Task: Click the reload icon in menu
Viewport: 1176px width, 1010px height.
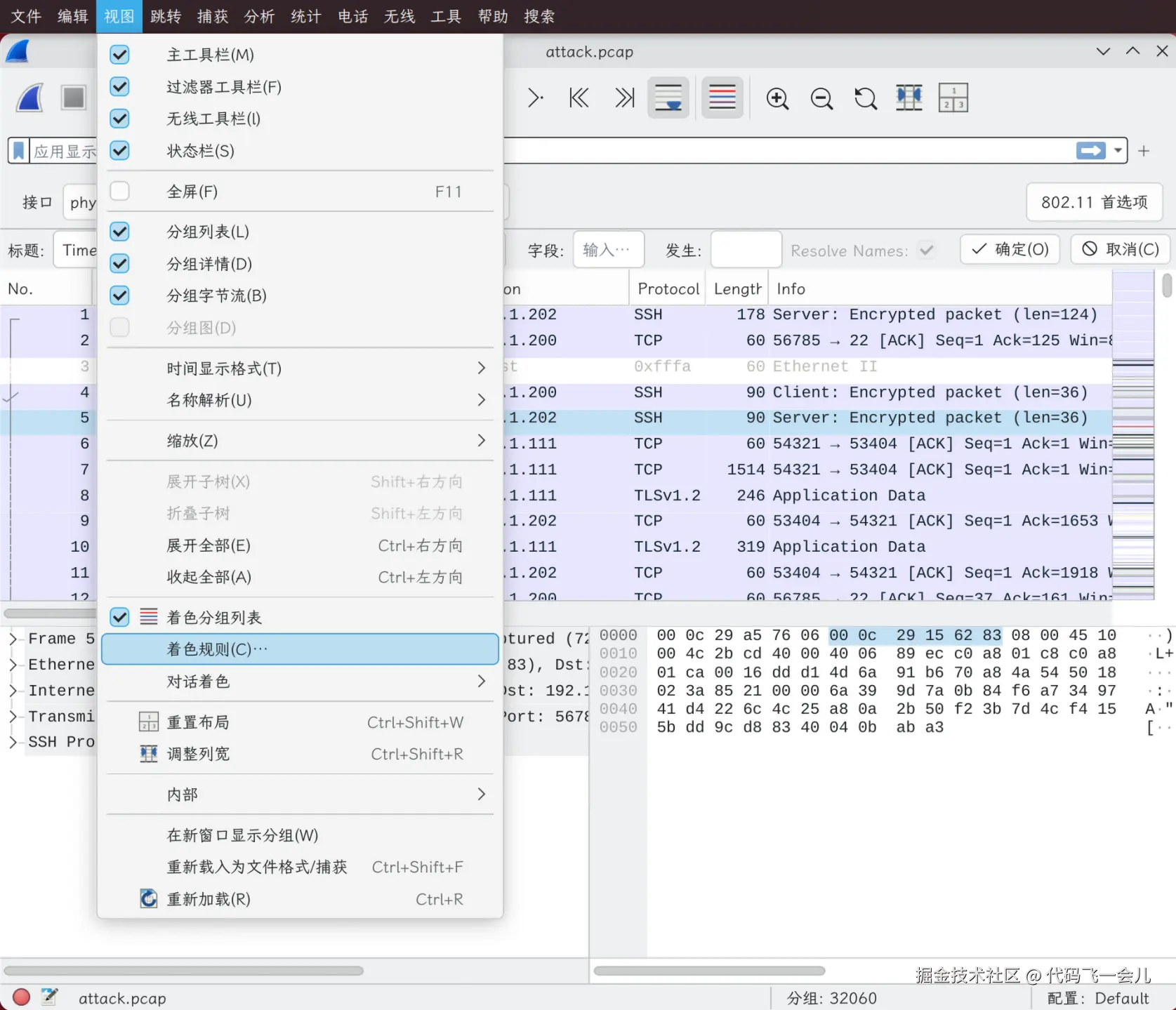Action: click(149, 898)
